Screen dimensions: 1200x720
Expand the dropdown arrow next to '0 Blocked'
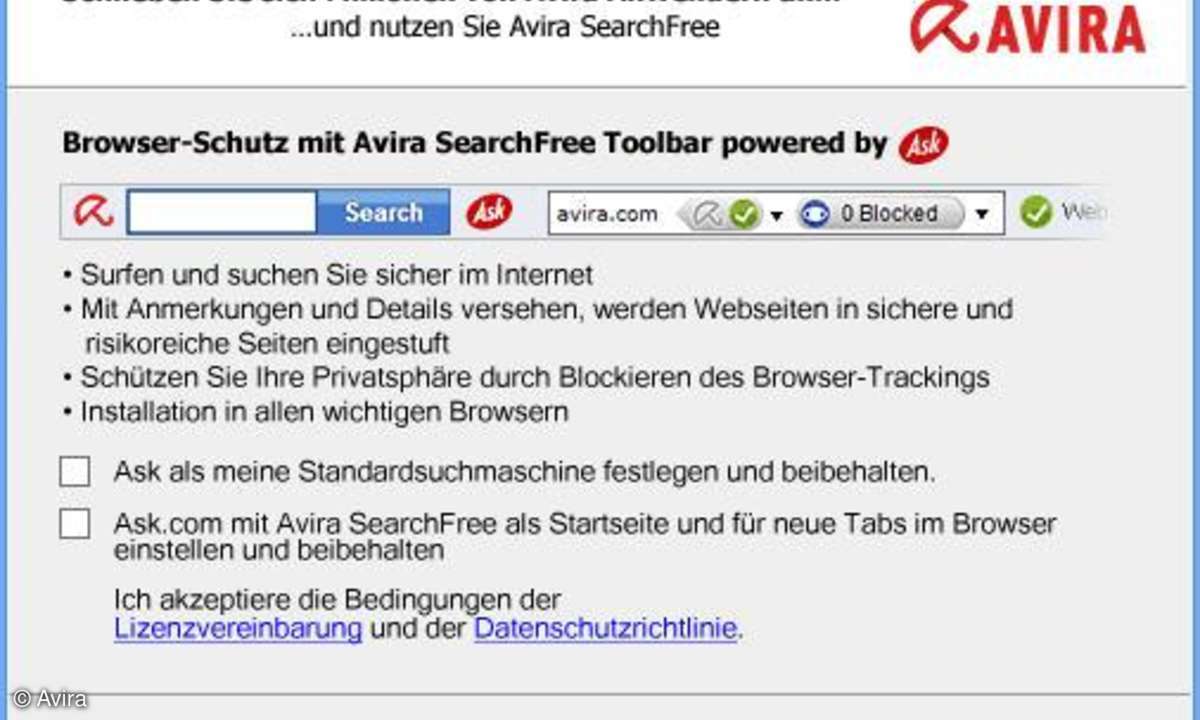click(x=982, y=215)
